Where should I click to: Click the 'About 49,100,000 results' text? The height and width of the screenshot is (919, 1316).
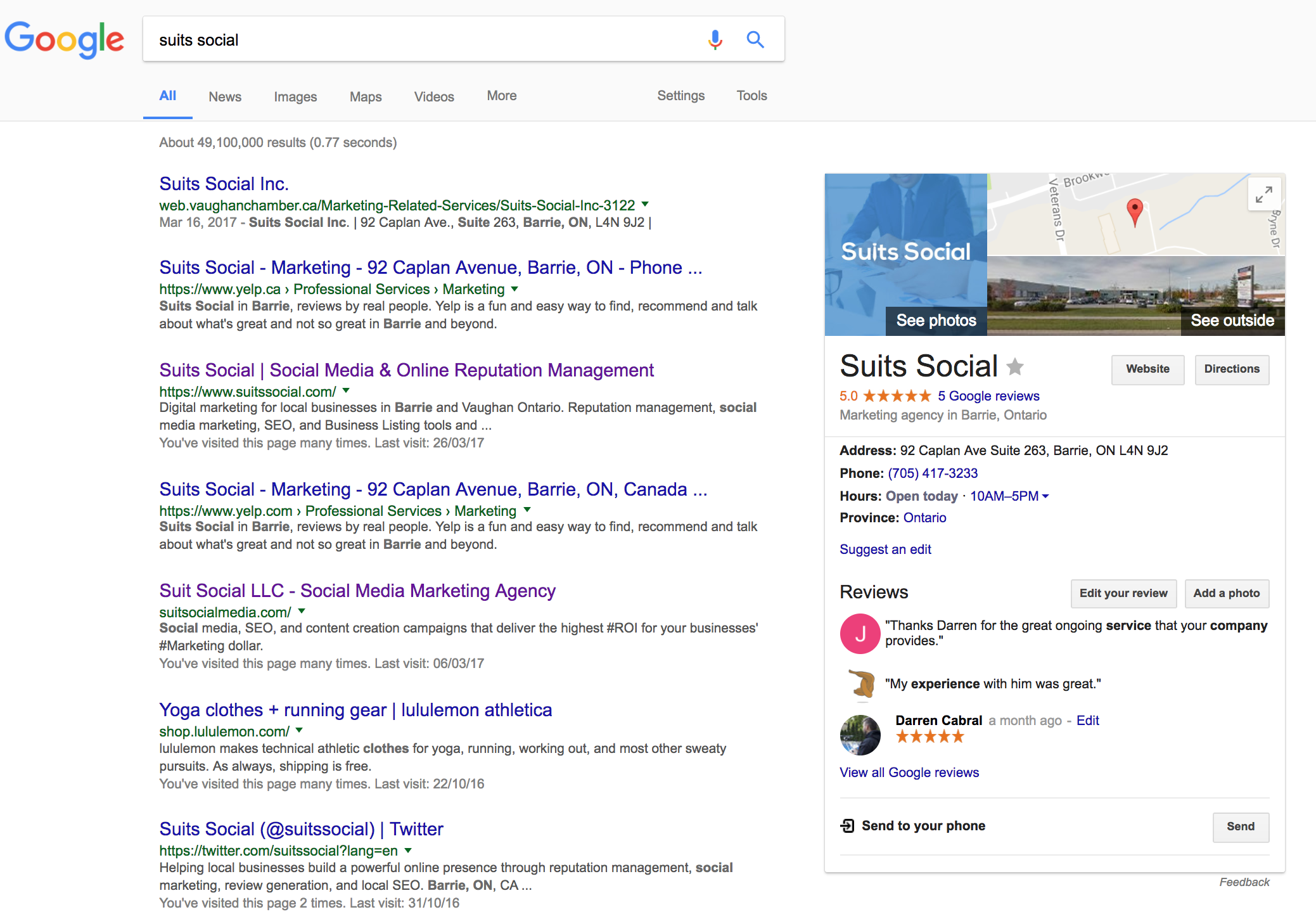pyautogui.click(x=278, y=143)
